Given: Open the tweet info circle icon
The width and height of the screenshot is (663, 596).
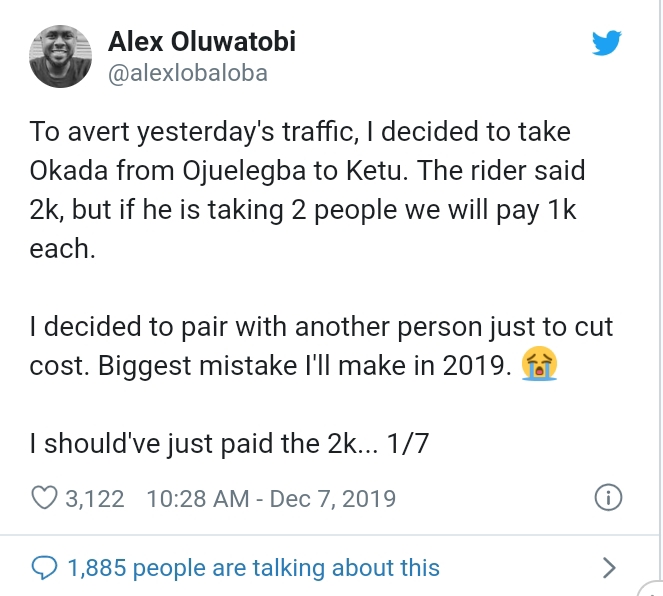Looking at the screenshot, I should tap(608, 497).
